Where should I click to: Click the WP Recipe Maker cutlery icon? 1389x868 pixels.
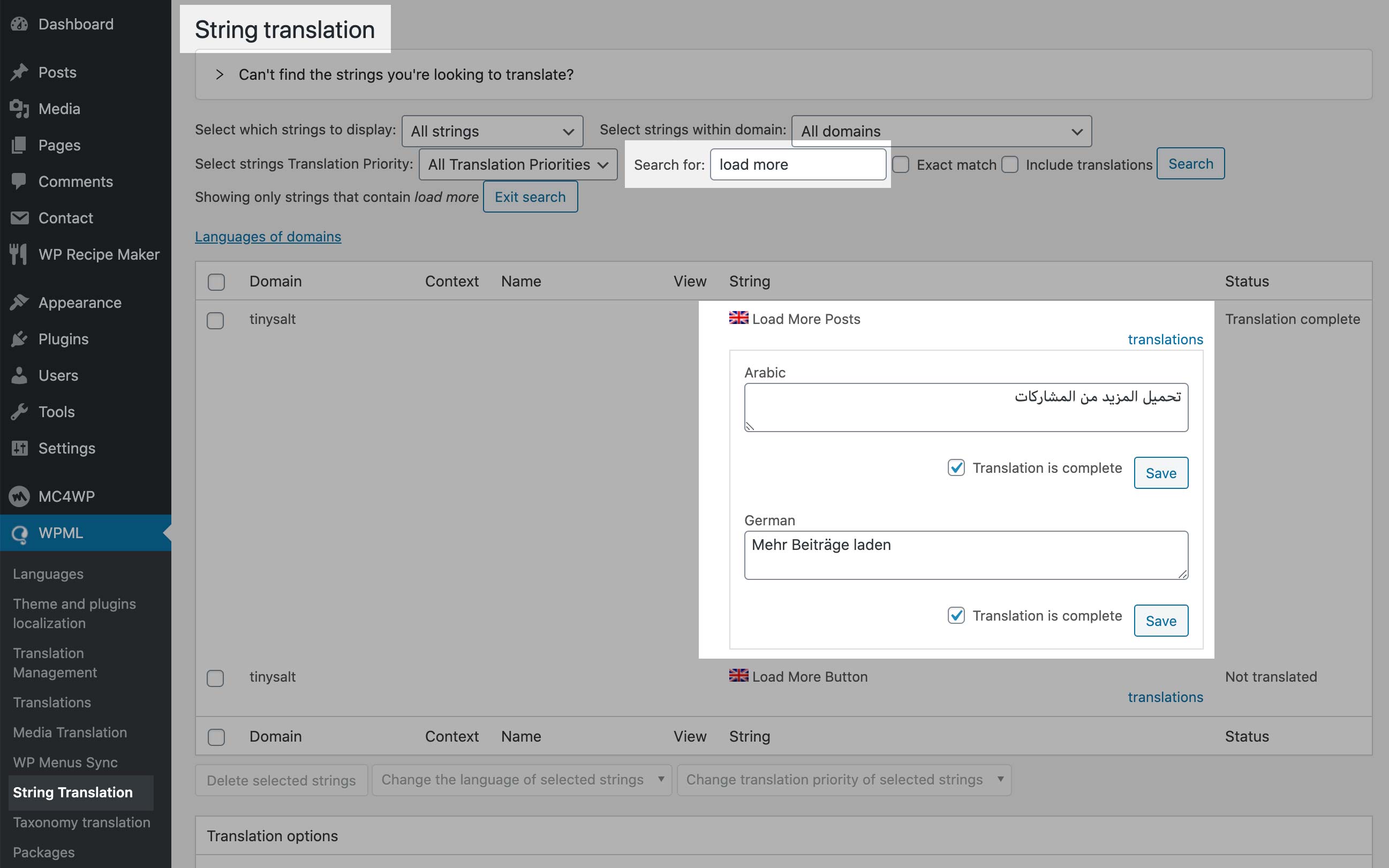[18, 254]
